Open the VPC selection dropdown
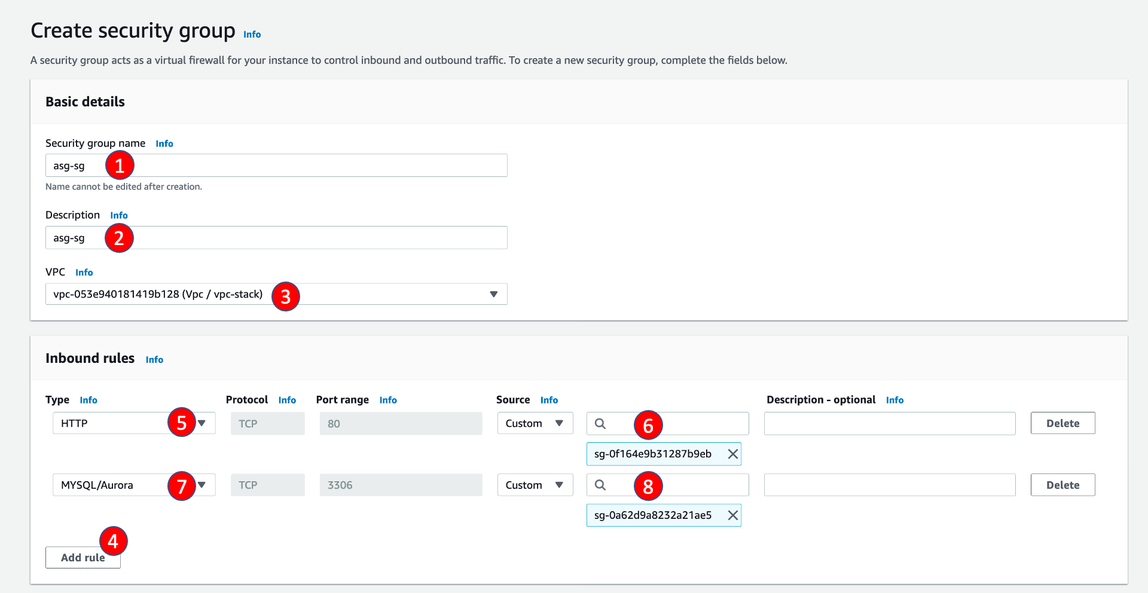Screen dimensions: 1148x593 (x=493, y=294)
